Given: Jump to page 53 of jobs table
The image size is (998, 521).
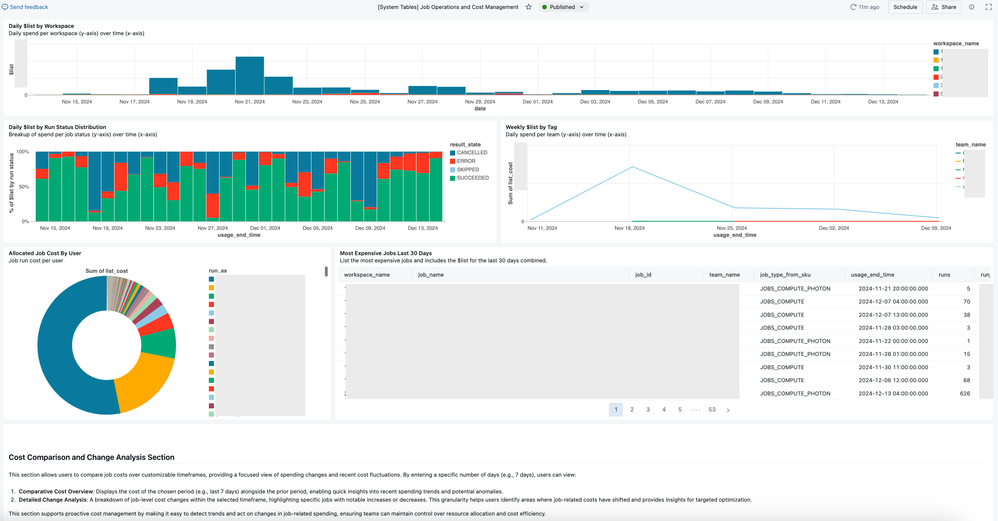Looking at the screenshot, I should click(711, 410).
